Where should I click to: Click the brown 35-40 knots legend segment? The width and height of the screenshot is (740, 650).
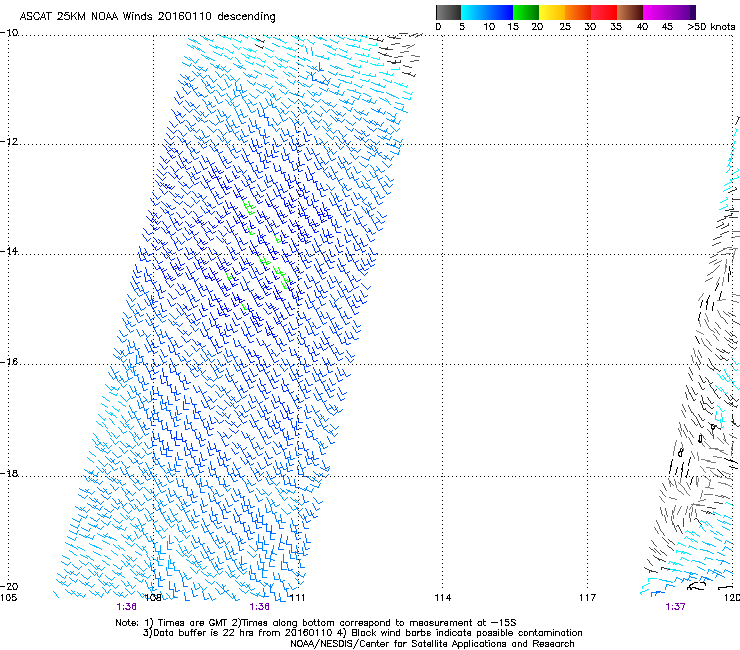pyautogui.click(x=630, y=12)
